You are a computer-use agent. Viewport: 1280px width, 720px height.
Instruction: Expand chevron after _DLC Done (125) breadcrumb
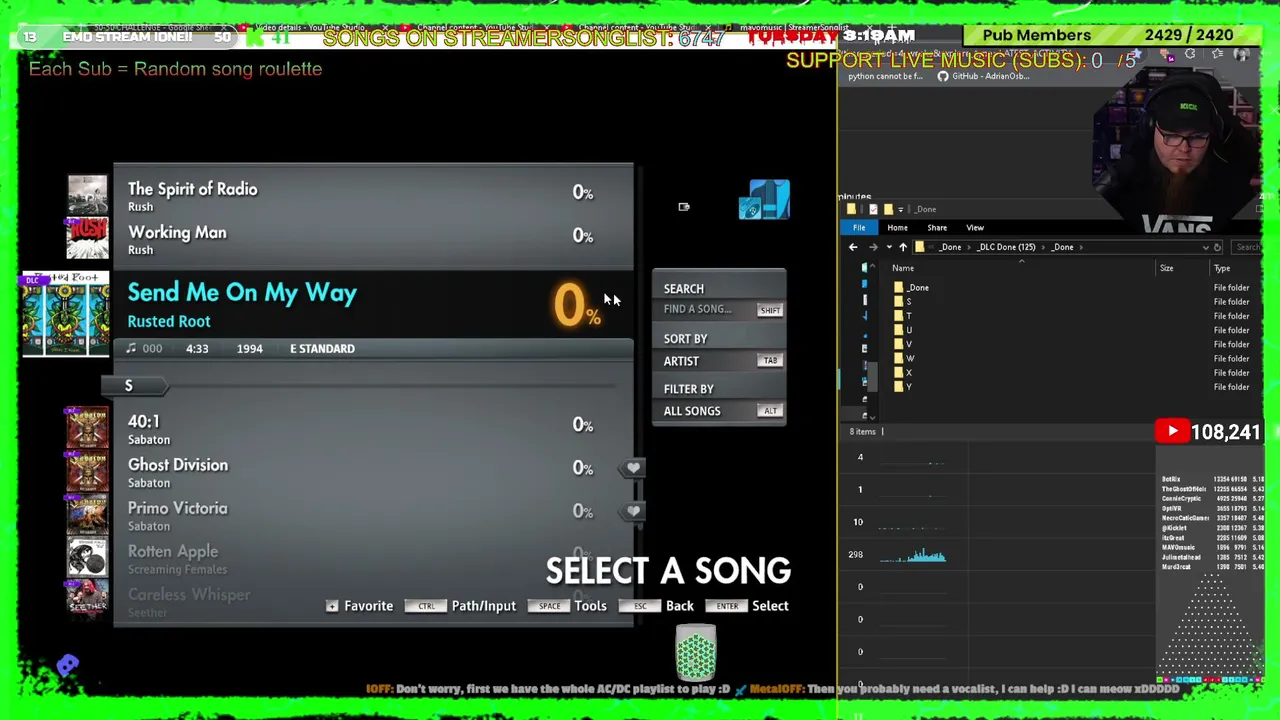1042,247
